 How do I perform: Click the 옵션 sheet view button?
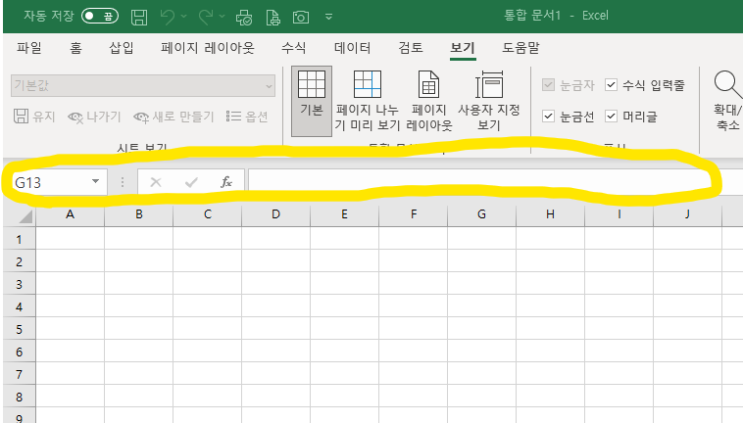point(247,117)
